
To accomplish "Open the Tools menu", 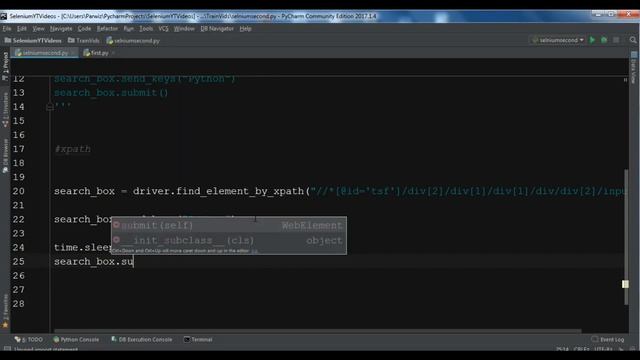I will (146, 29).
